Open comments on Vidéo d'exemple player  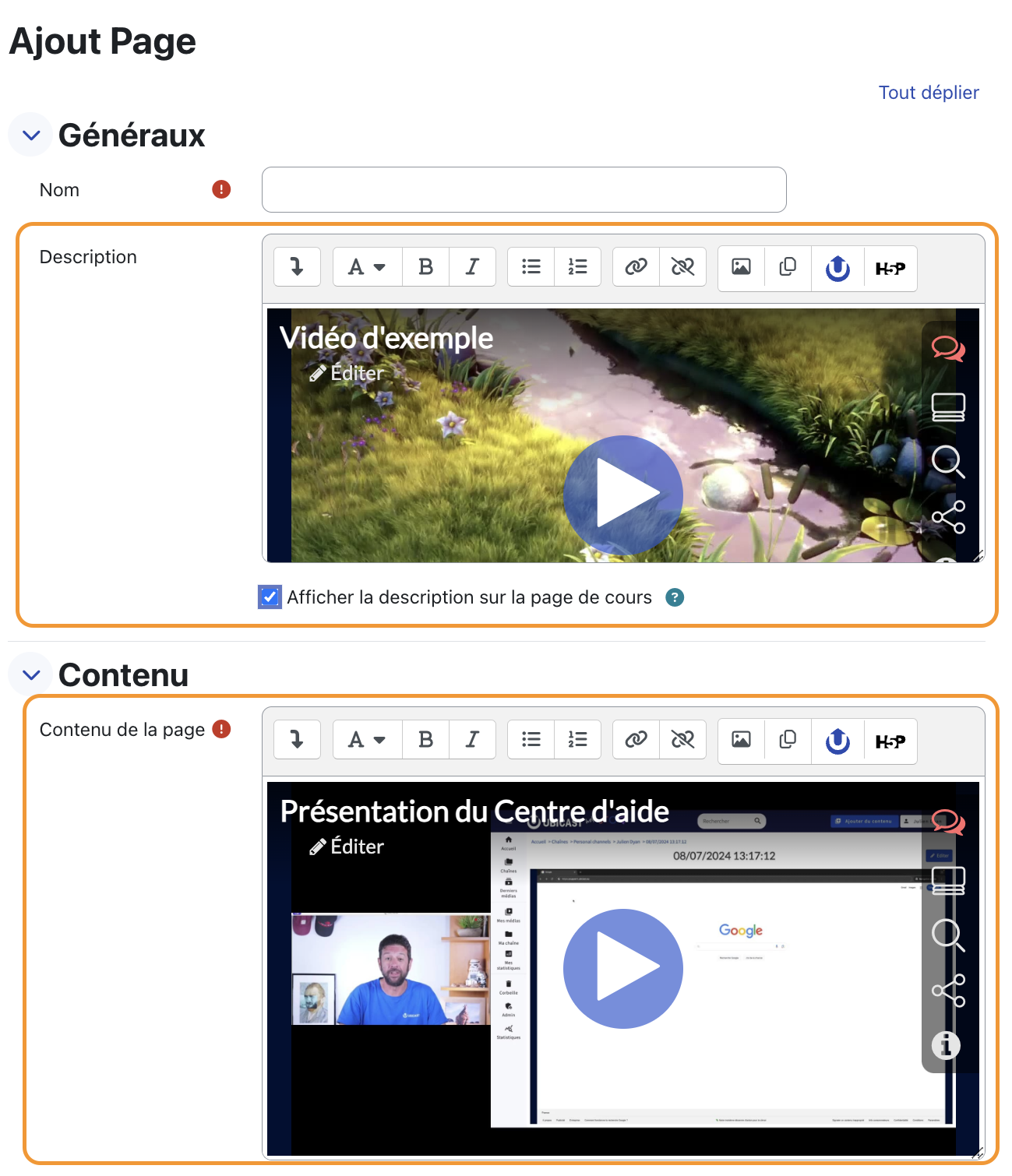948,348
